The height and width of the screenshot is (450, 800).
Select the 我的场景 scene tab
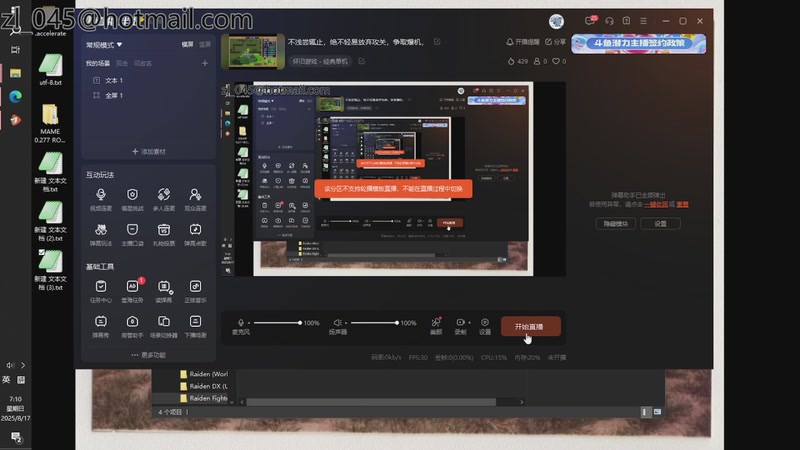(97, 63)
